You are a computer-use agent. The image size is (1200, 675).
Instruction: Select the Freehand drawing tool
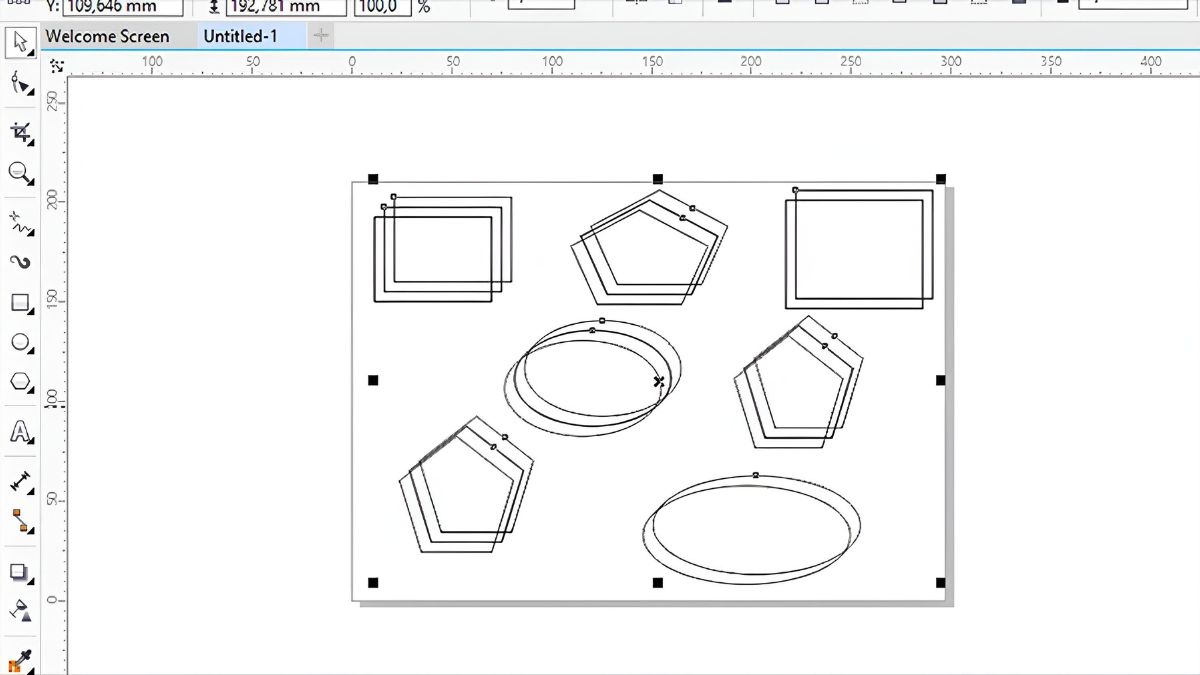[x=20, y=221]
